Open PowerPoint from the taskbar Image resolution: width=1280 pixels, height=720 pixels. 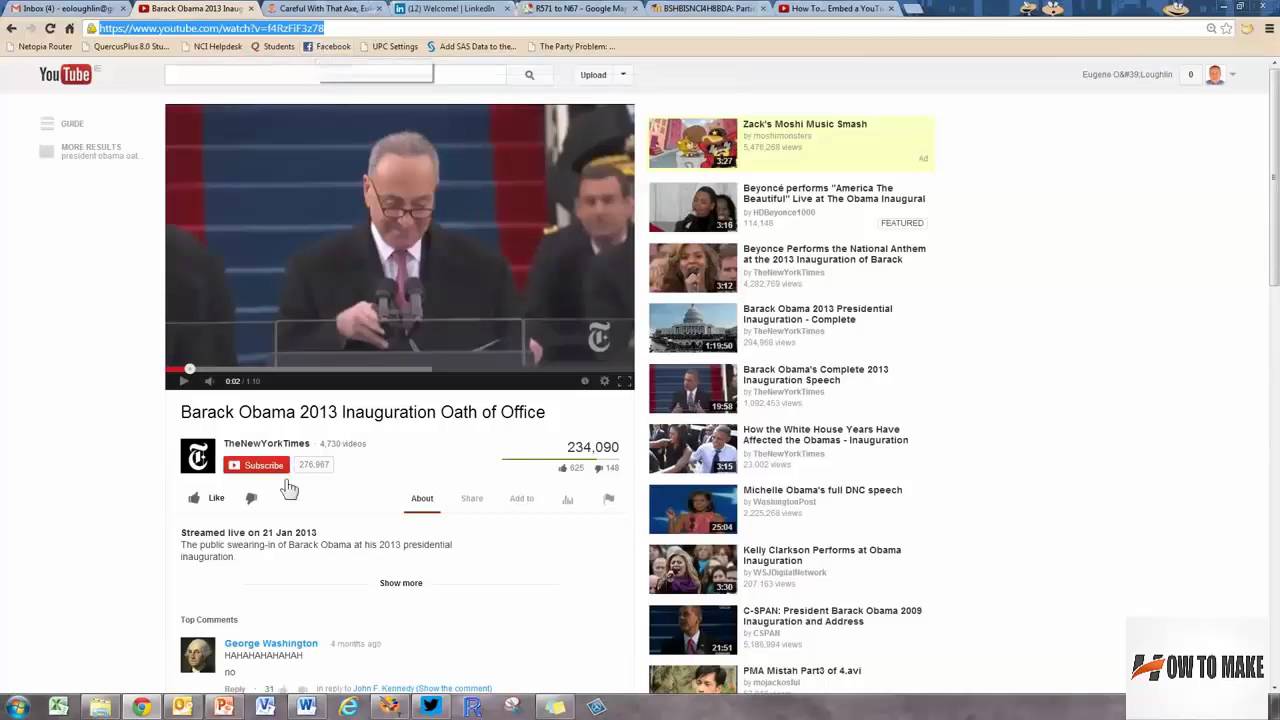click(x=224, y=707)
